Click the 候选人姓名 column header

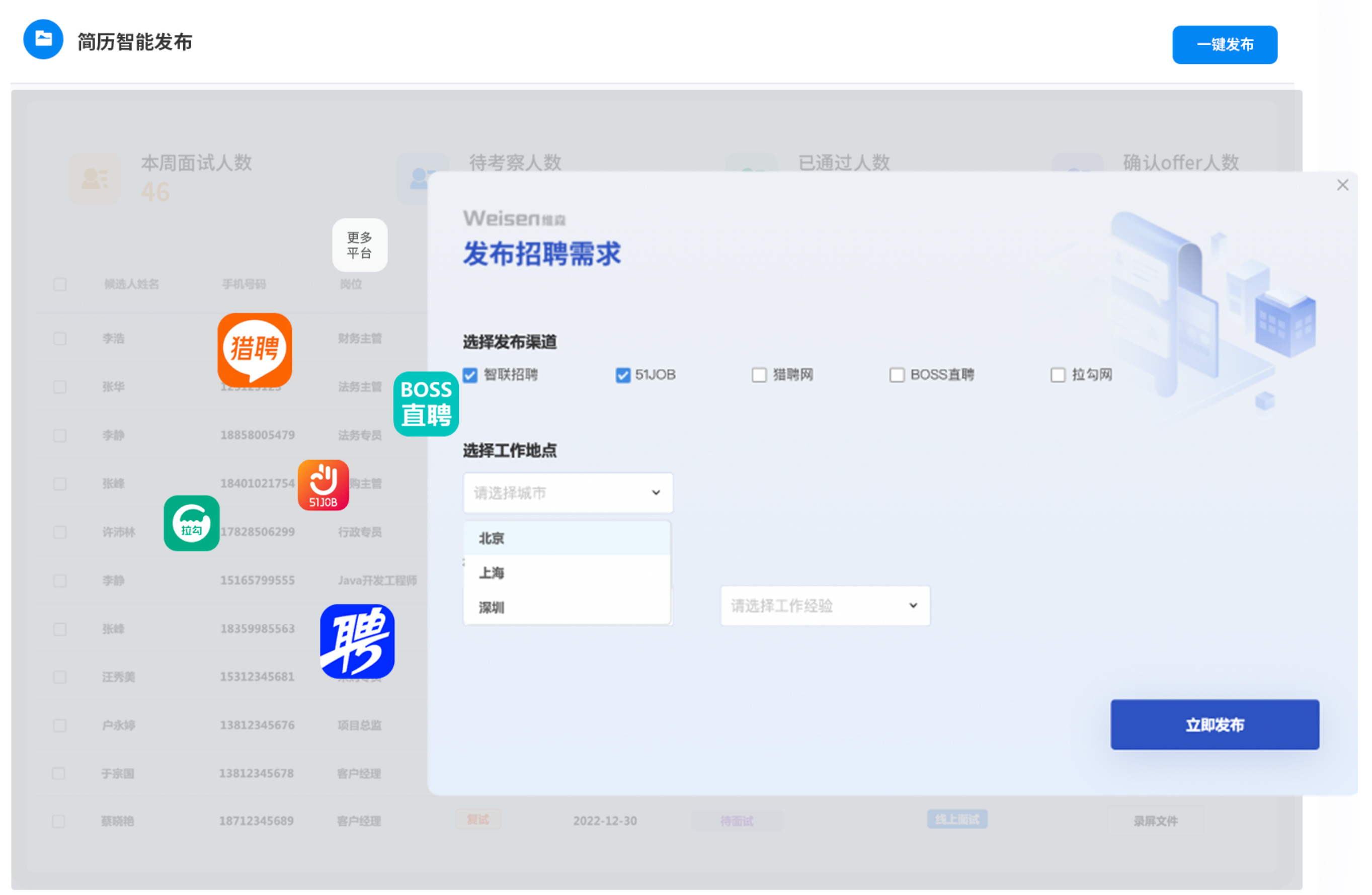131,284
